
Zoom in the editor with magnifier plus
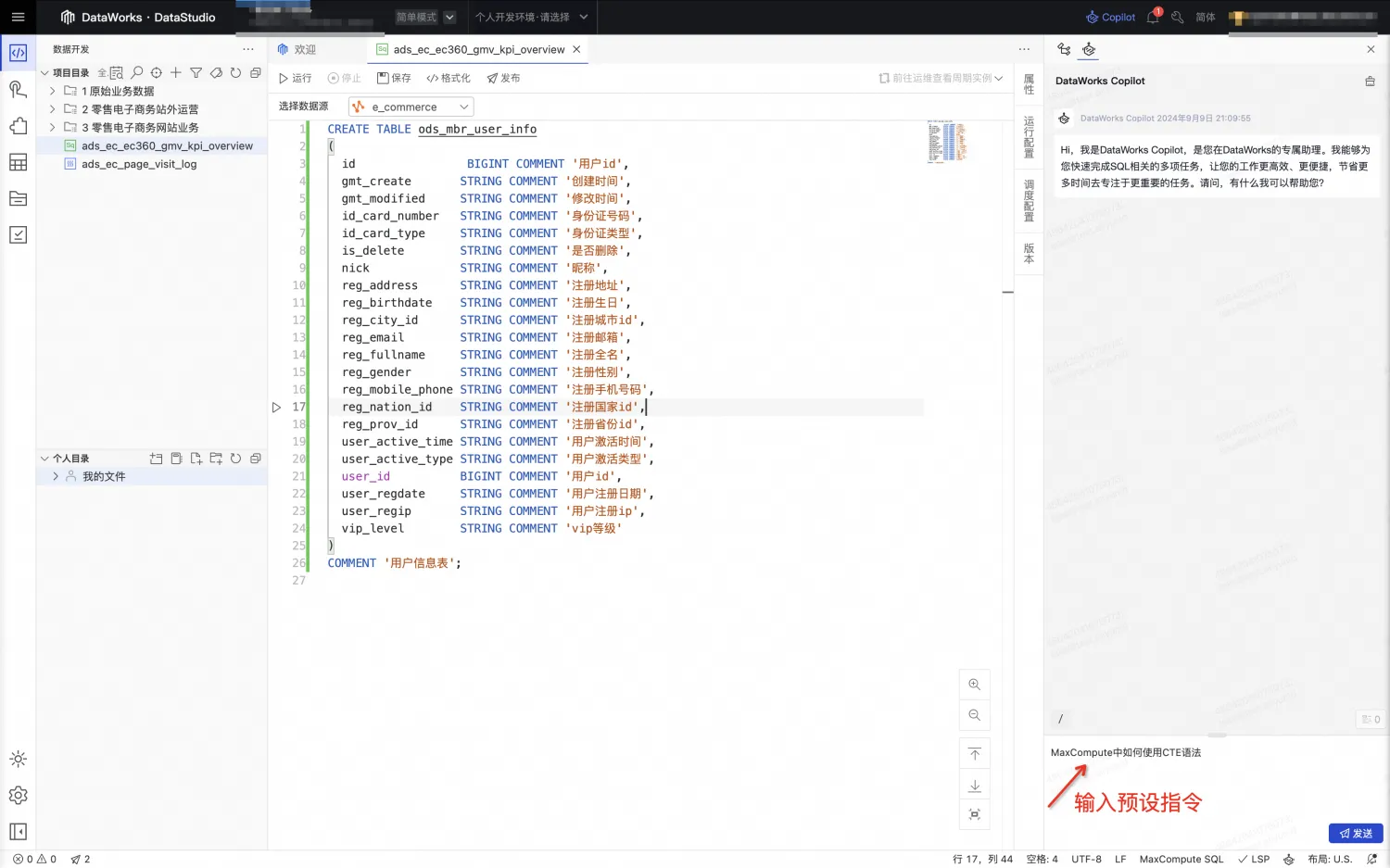click(974, 685)
